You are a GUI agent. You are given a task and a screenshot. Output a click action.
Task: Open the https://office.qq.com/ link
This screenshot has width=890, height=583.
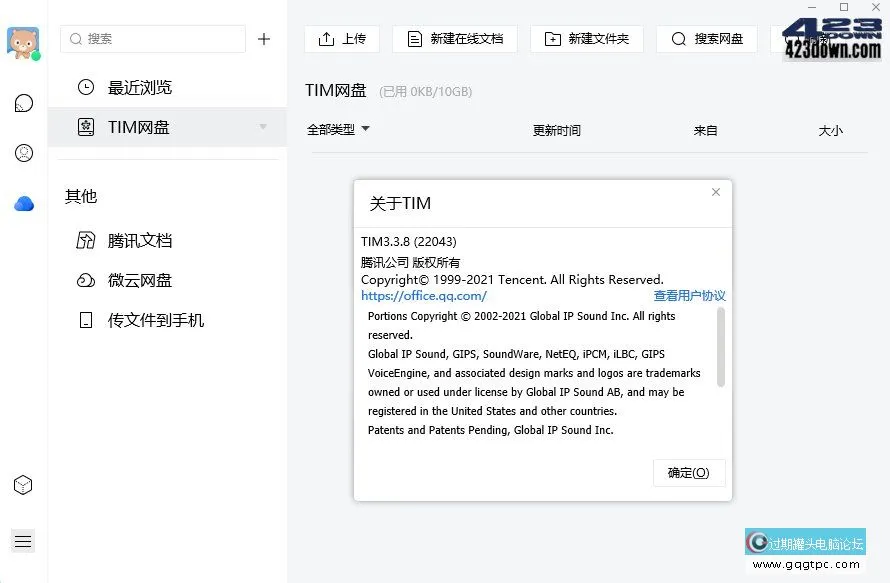point(424,296)
